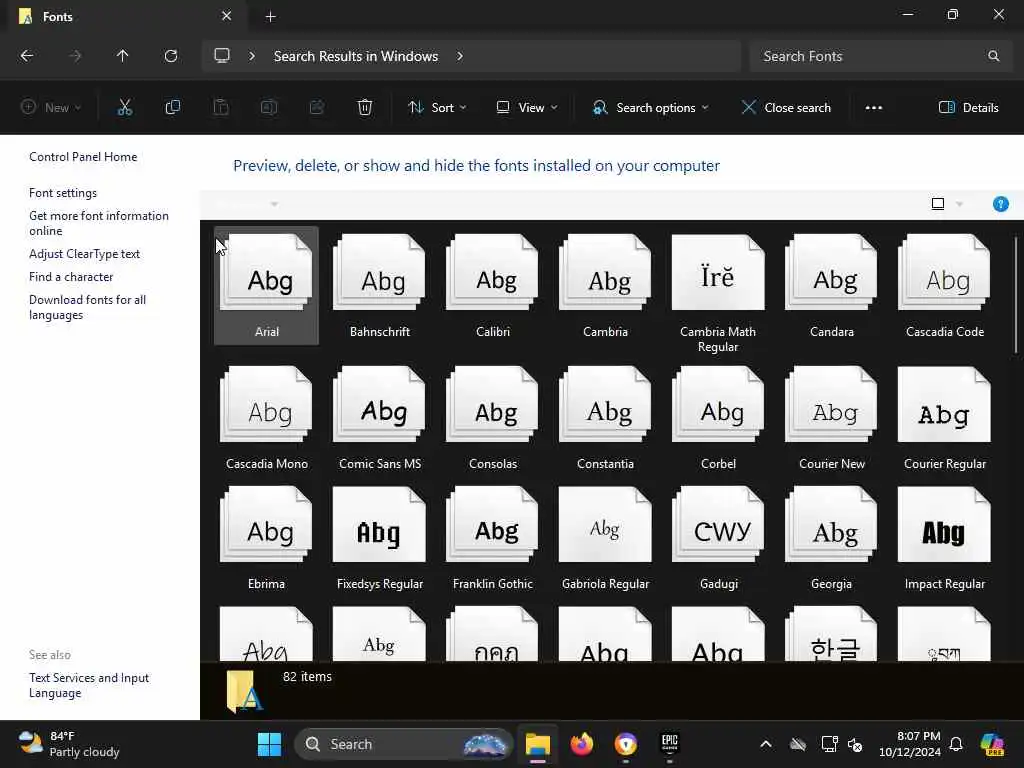The width and height of the screenshot is (1024, 768).
Task: Click the fonts list vertical scrollbar
Action: tap(1016, 294)
